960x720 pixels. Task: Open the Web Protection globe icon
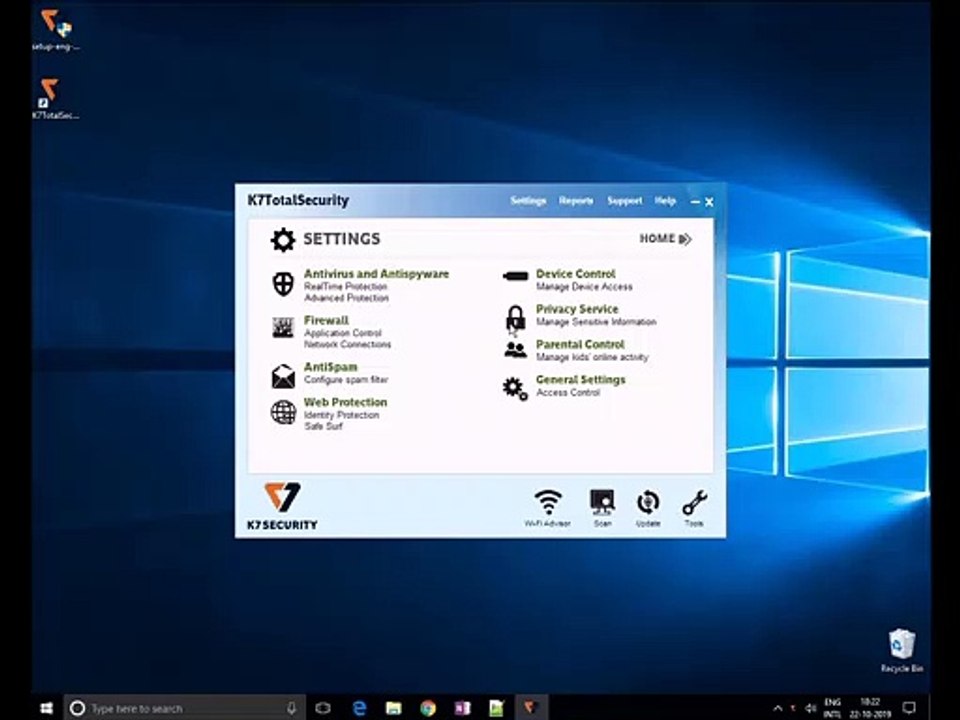pos(283,412)
